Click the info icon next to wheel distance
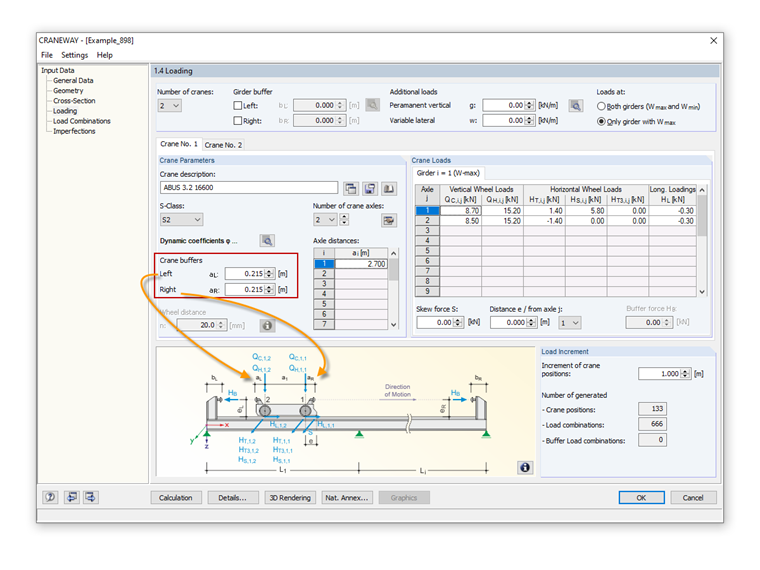760x570 pixels. tap(267, 325)
